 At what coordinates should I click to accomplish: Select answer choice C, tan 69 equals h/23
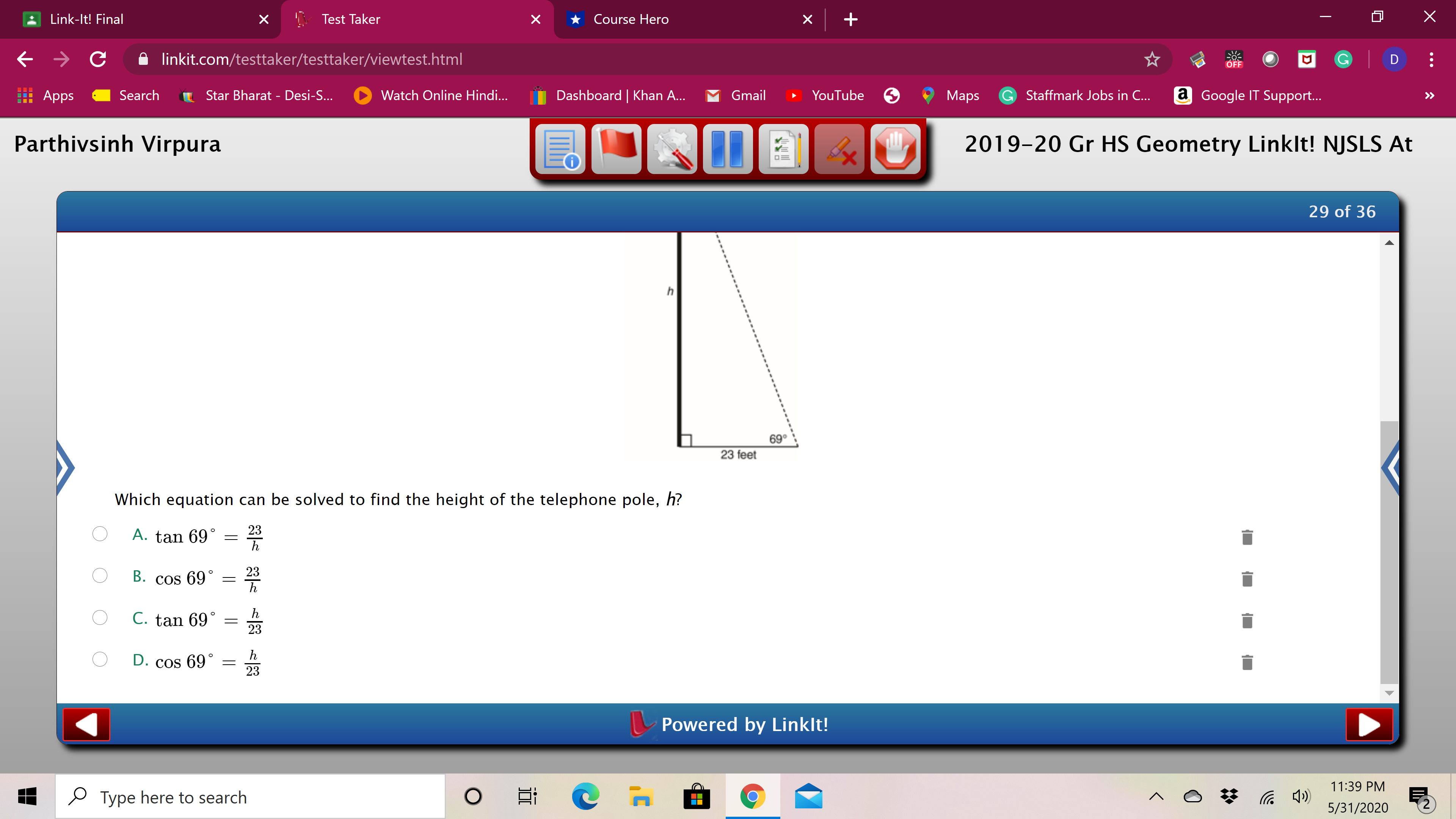pos(100,617)
